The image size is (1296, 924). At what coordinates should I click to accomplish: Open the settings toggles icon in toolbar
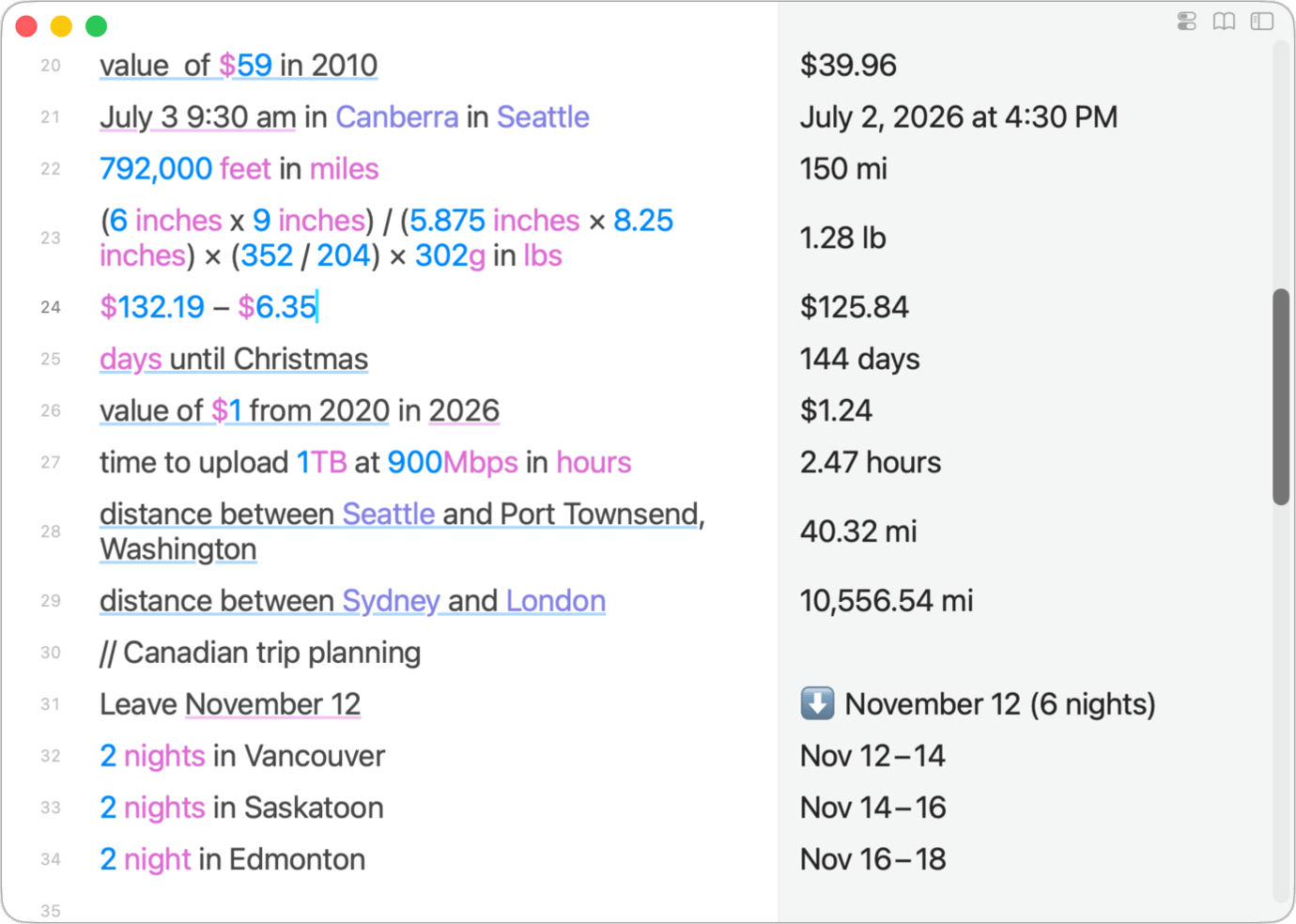[1187, 21]
